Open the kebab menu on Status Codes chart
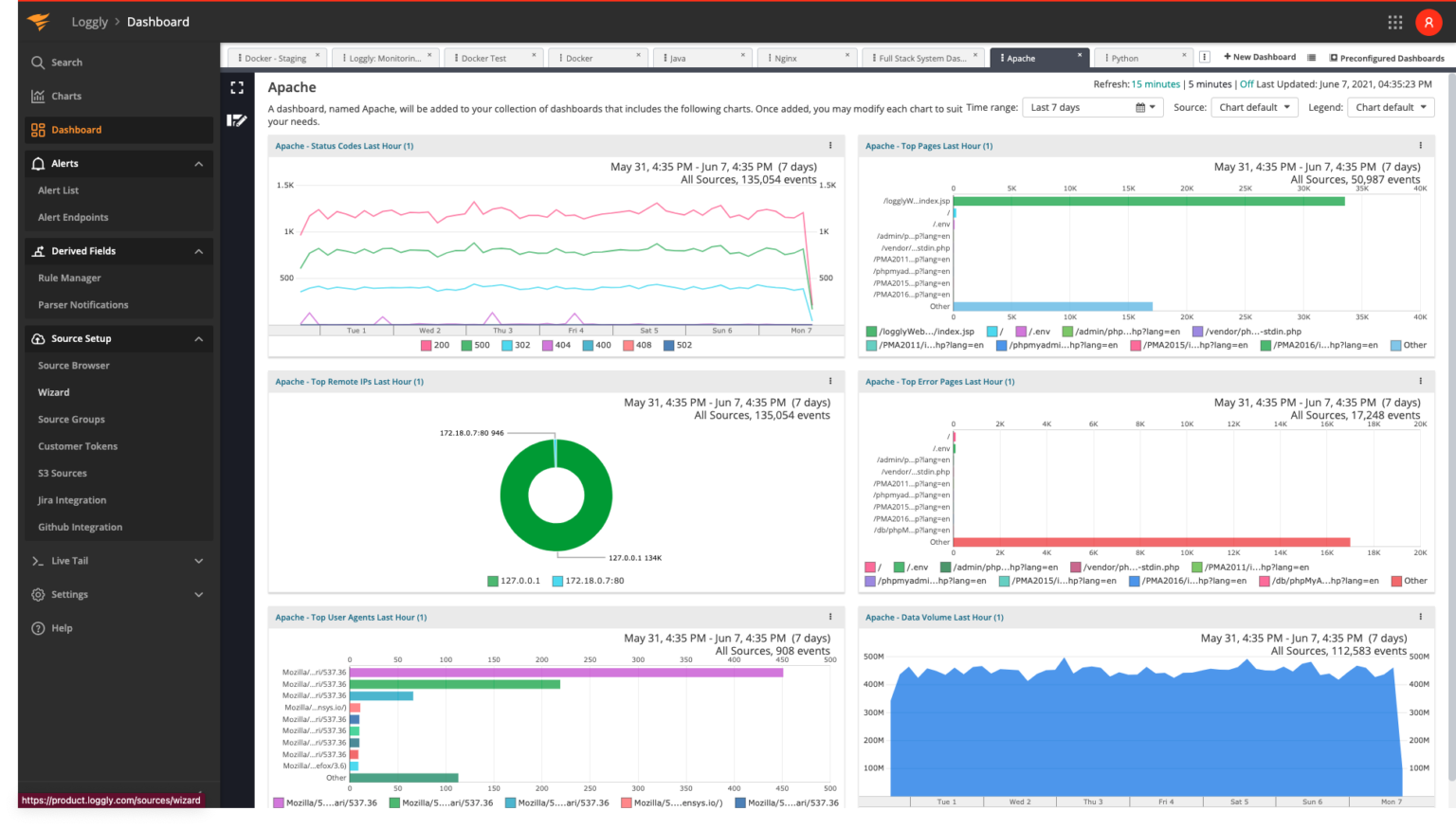 tap(830, 145)
